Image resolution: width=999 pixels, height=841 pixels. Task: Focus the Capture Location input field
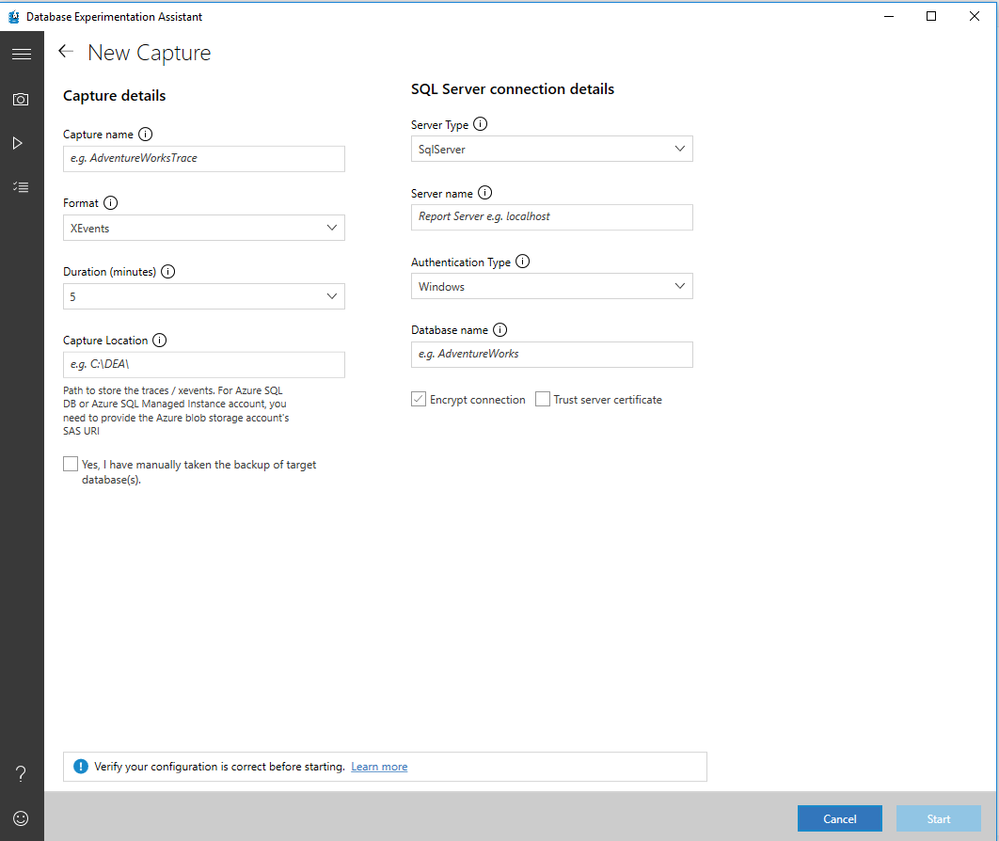point(204,365)
